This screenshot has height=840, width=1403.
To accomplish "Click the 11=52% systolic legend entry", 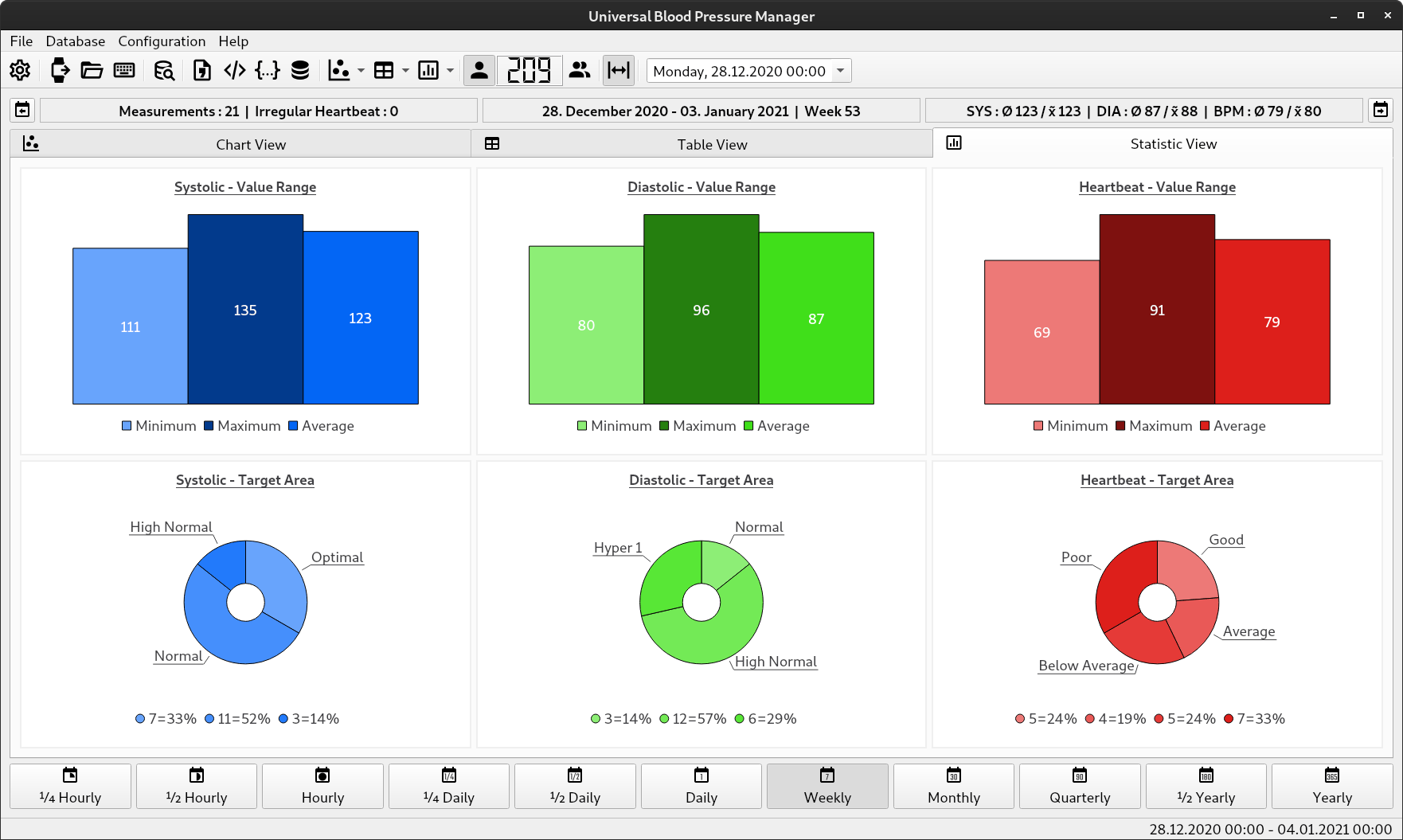I will (x=237, y=719).
